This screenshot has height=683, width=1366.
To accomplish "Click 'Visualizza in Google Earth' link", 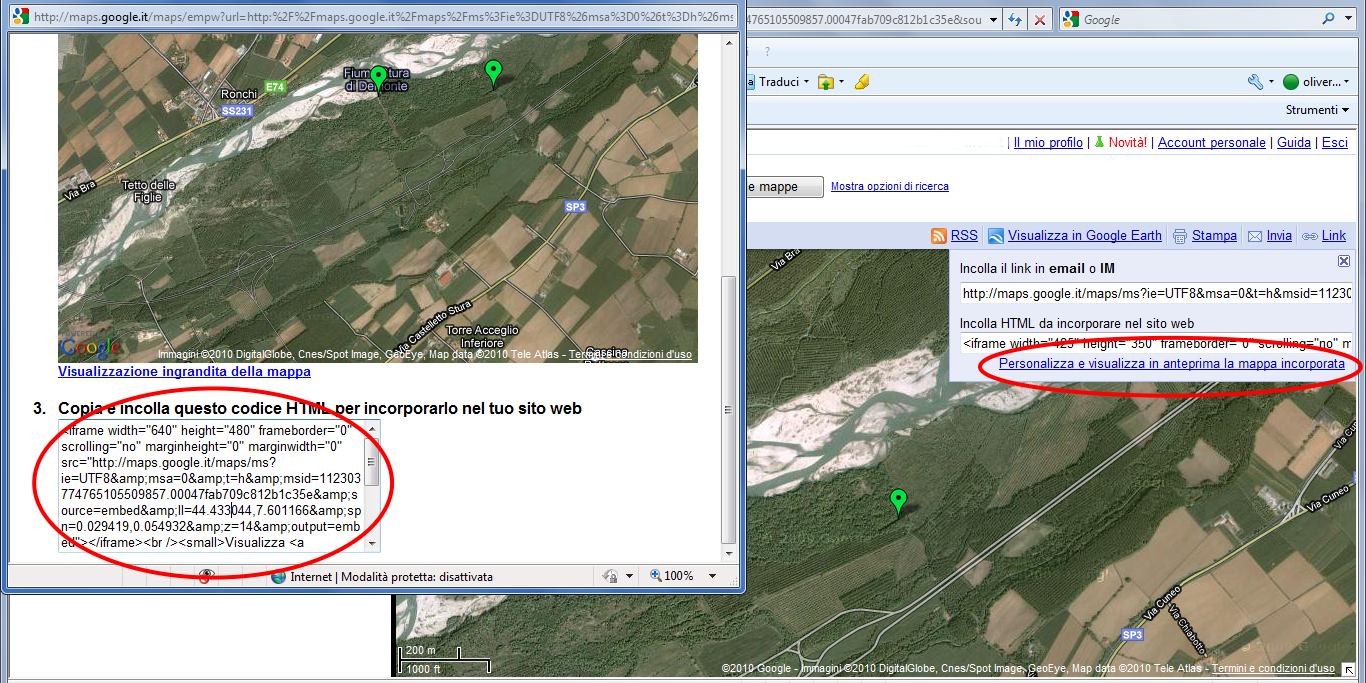I will coord(1085,236).
